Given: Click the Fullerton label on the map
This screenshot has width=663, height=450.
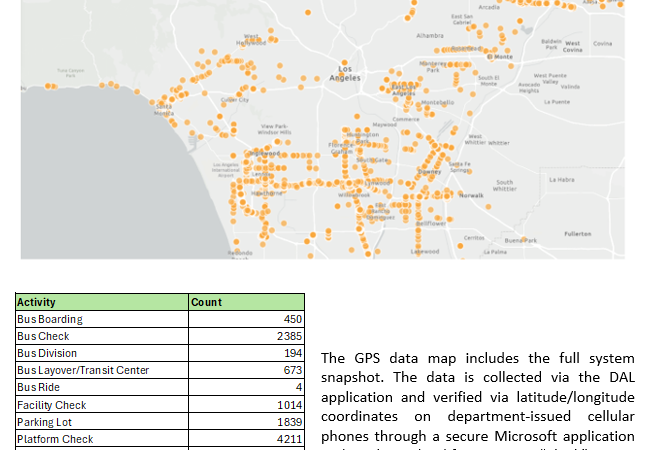Looking at the screenshot, I should pos(577,233).
